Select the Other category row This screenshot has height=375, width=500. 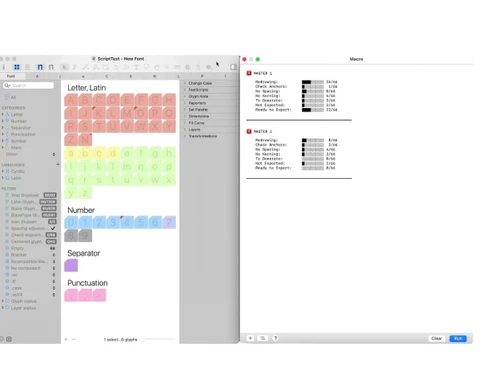pyautogui.click(x=29, y=154)
